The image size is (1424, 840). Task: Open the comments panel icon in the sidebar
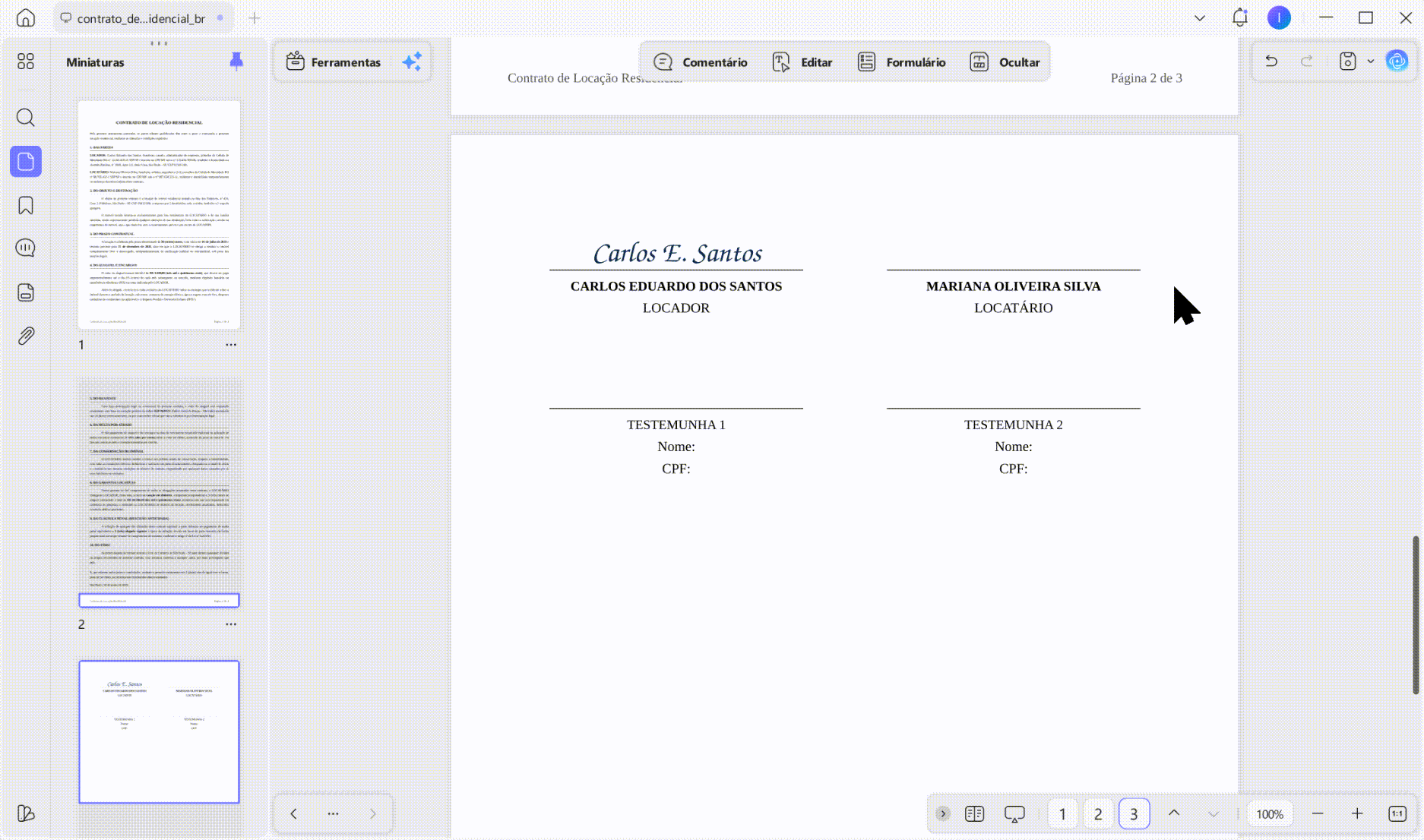click(x=26, y=248)
